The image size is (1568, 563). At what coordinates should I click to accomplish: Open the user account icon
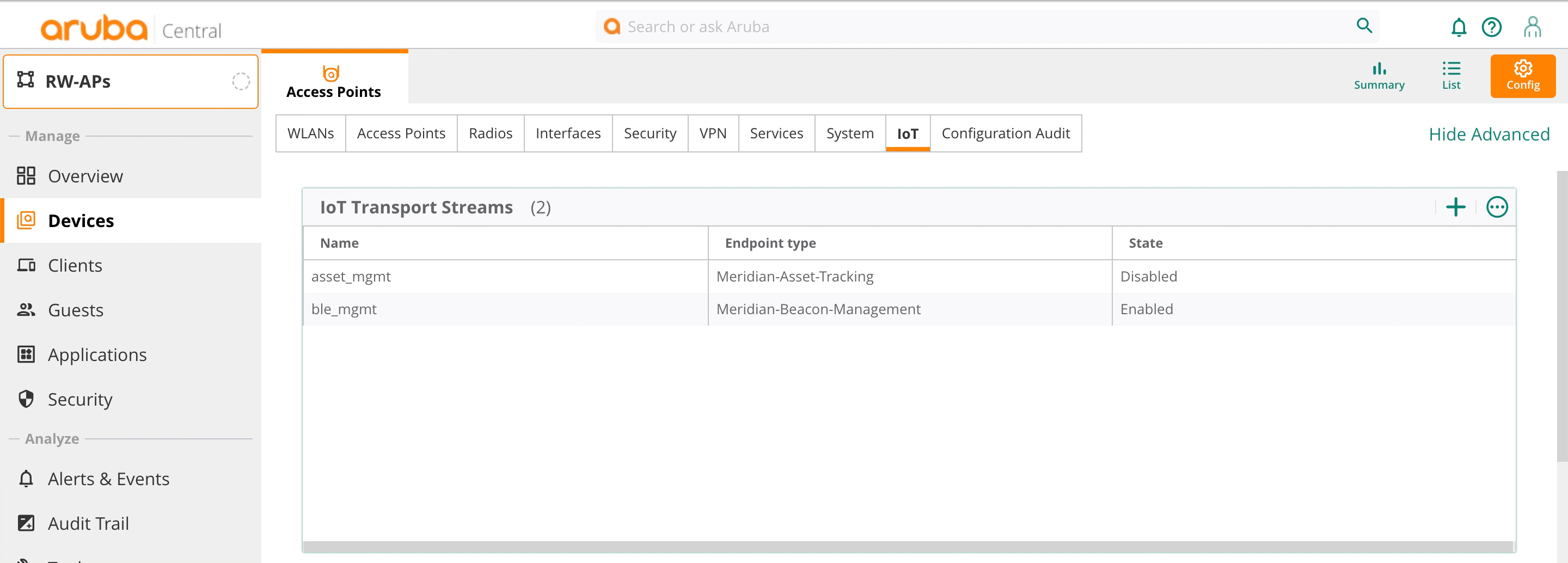(x=1532, y=27)
